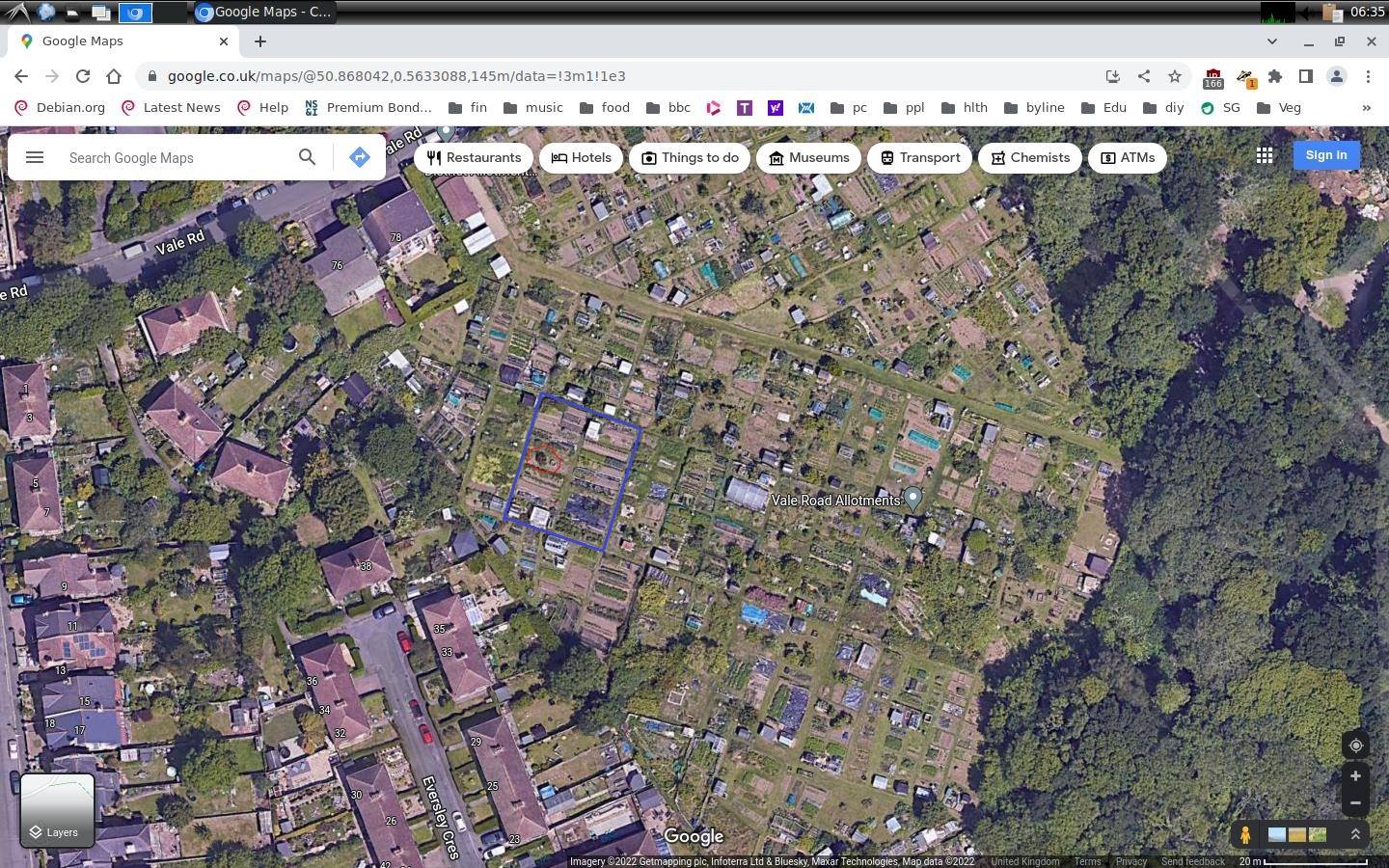Filter map by Hotels

point(581,157)
